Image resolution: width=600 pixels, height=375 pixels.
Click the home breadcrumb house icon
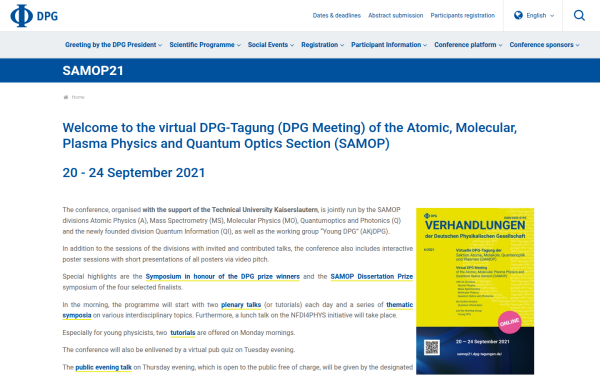tap(65, 97)
